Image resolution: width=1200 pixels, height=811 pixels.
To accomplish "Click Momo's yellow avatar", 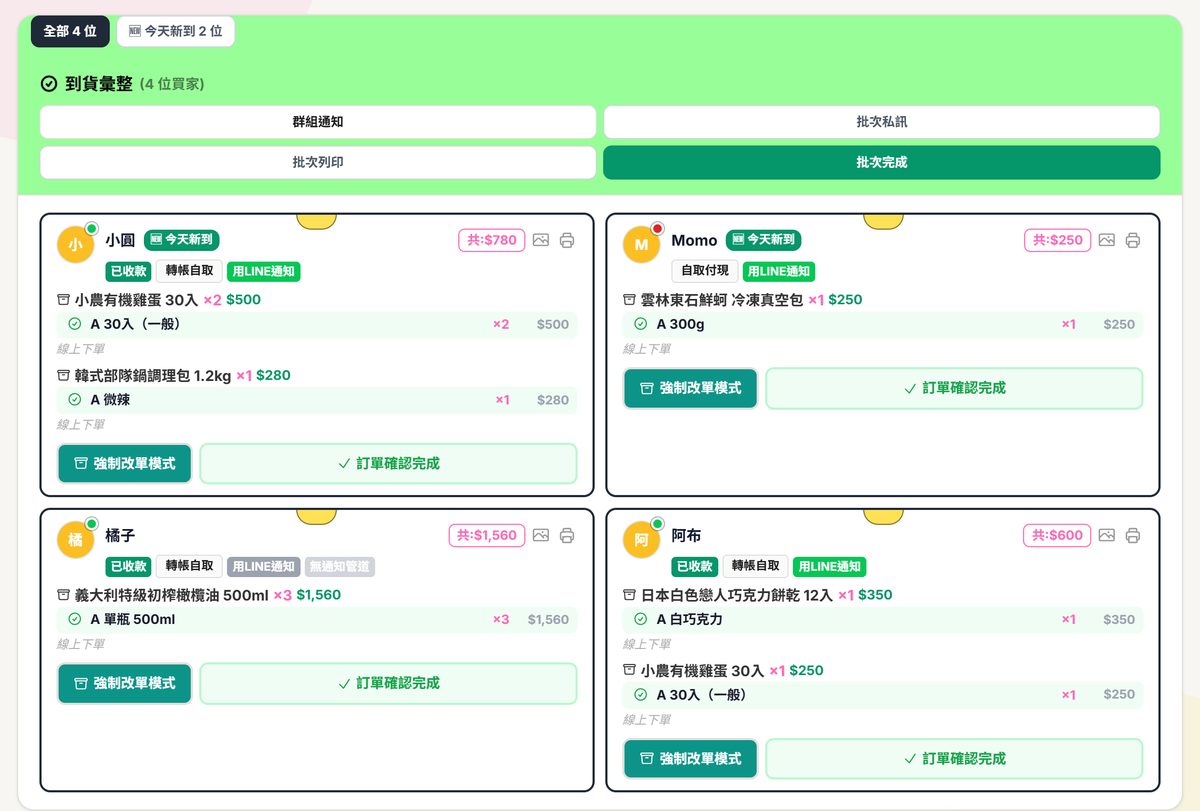I will (642, 245).
